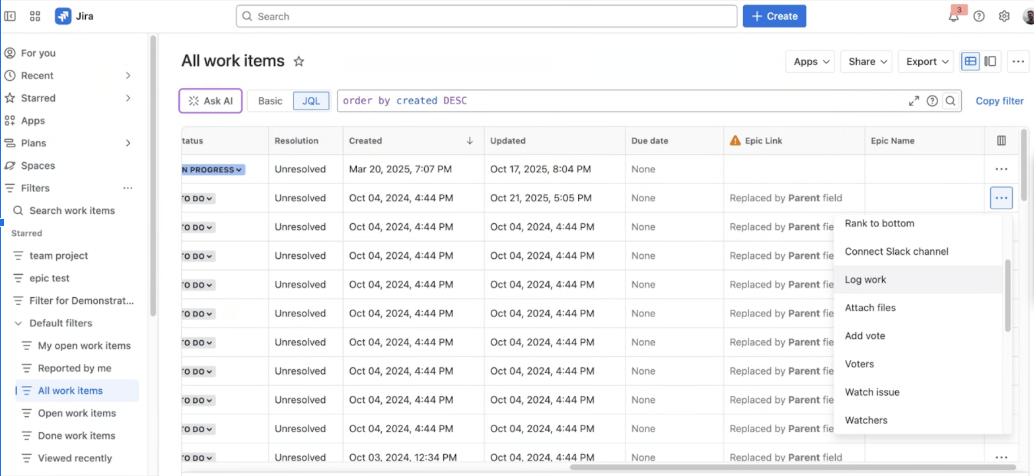Screen dimensions: 1034x476
Task: Open the column configuration icon
Action: 1001,140
